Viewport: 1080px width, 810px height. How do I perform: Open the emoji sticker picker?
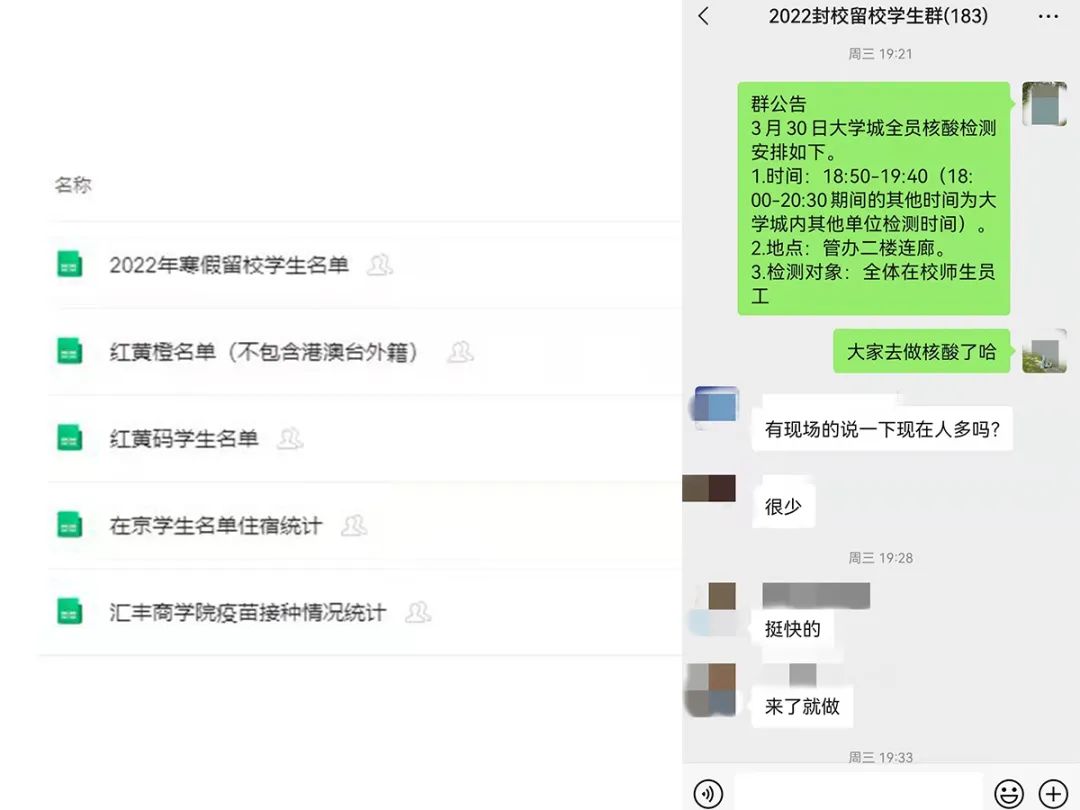(x=1008, y=793)
